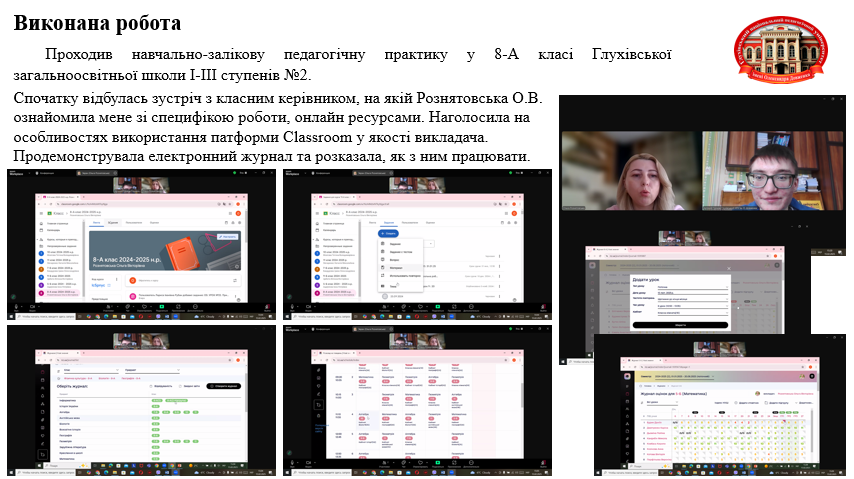Expand the Предмет dropdown in the Оберіть журнал screenshot
Screen dimensions: 854x479
152,370
